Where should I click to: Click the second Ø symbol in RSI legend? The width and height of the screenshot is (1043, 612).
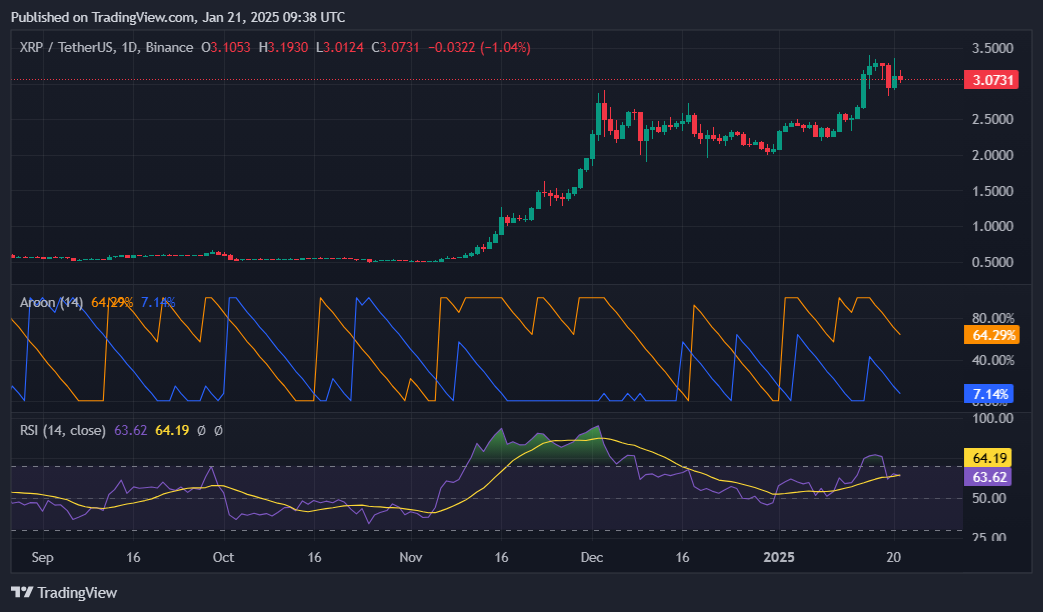[218, 429]
